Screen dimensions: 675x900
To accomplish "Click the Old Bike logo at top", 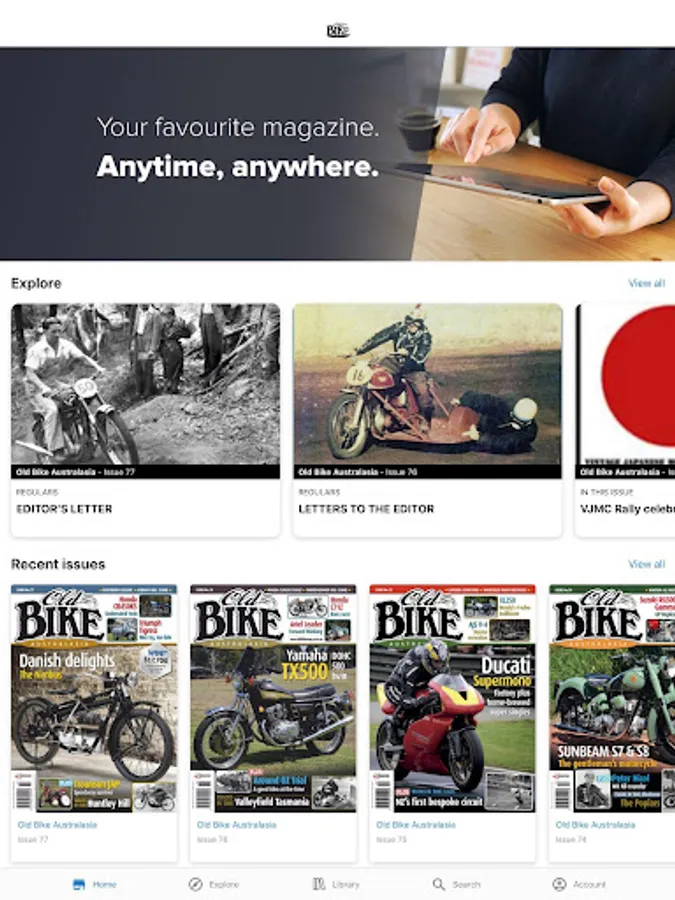I will pos(338,30).
